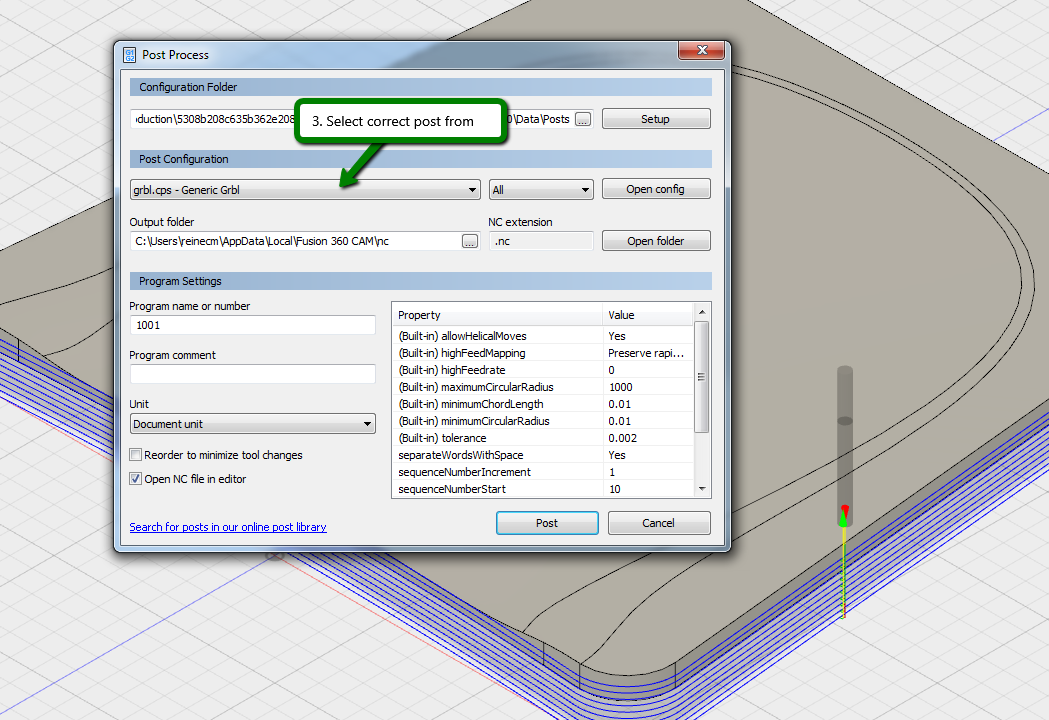Viewport: 1049px width, 720px height.
Task: Open the "All" filter dropdown
Action: pyautogui.click(x=581, y=189)
